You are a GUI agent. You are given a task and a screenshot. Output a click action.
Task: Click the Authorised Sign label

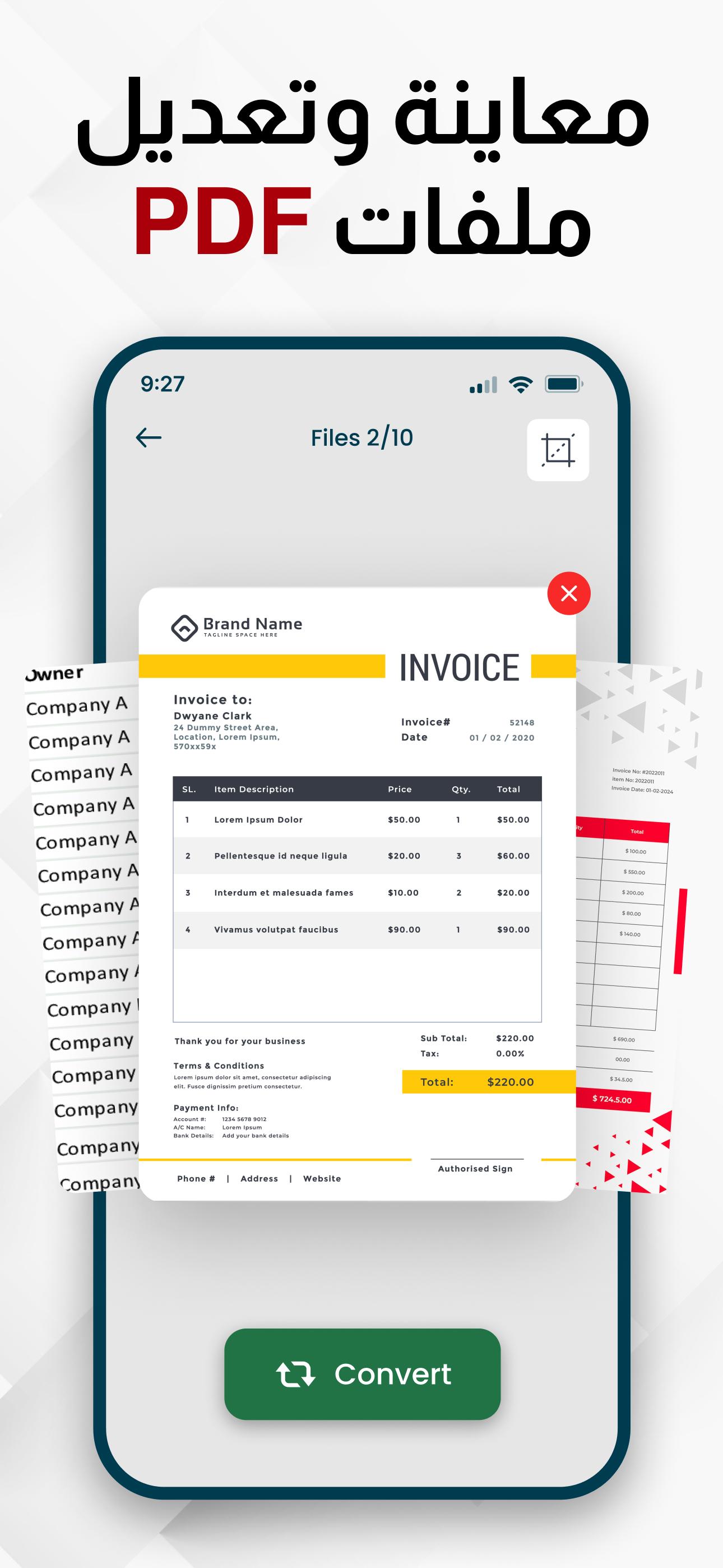[x=475, y=1169]
